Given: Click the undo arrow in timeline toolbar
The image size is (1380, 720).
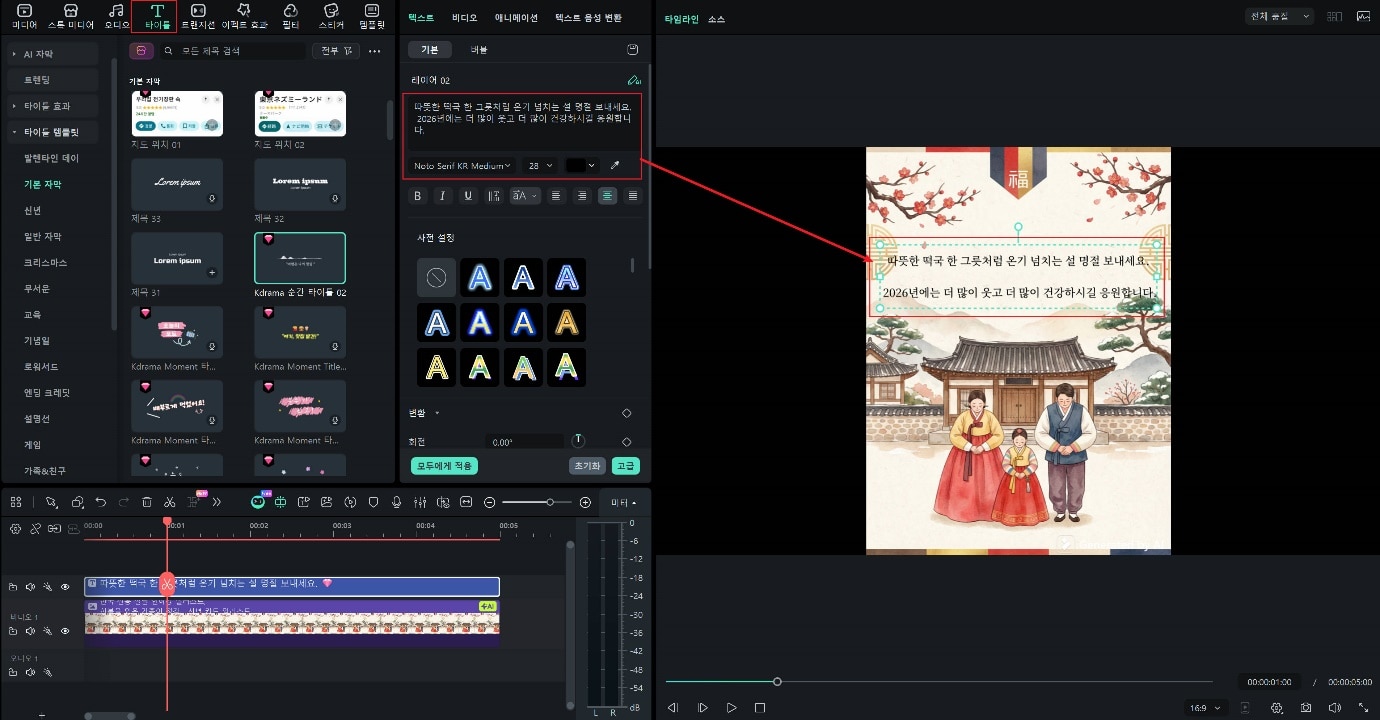Looking at the screenshot, I should tap(101, 502).
